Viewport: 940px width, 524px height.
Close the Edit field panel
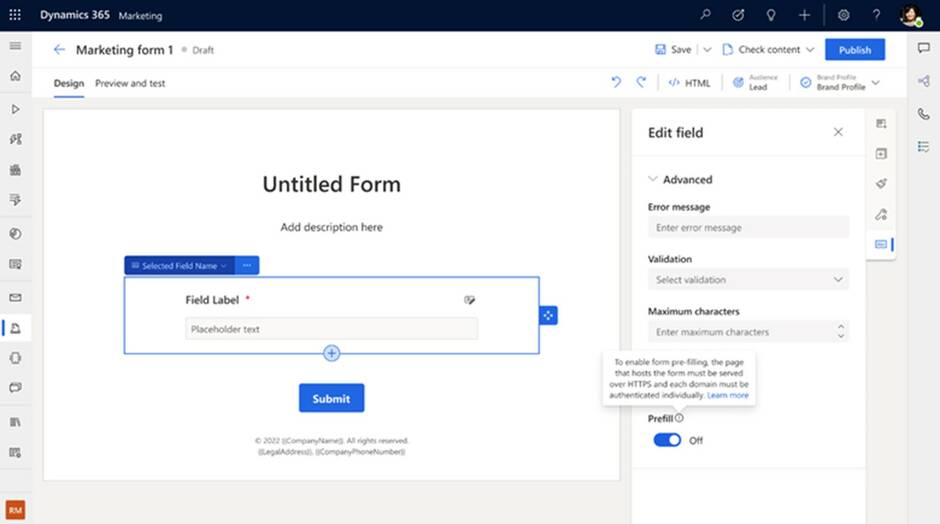(838, 132)
